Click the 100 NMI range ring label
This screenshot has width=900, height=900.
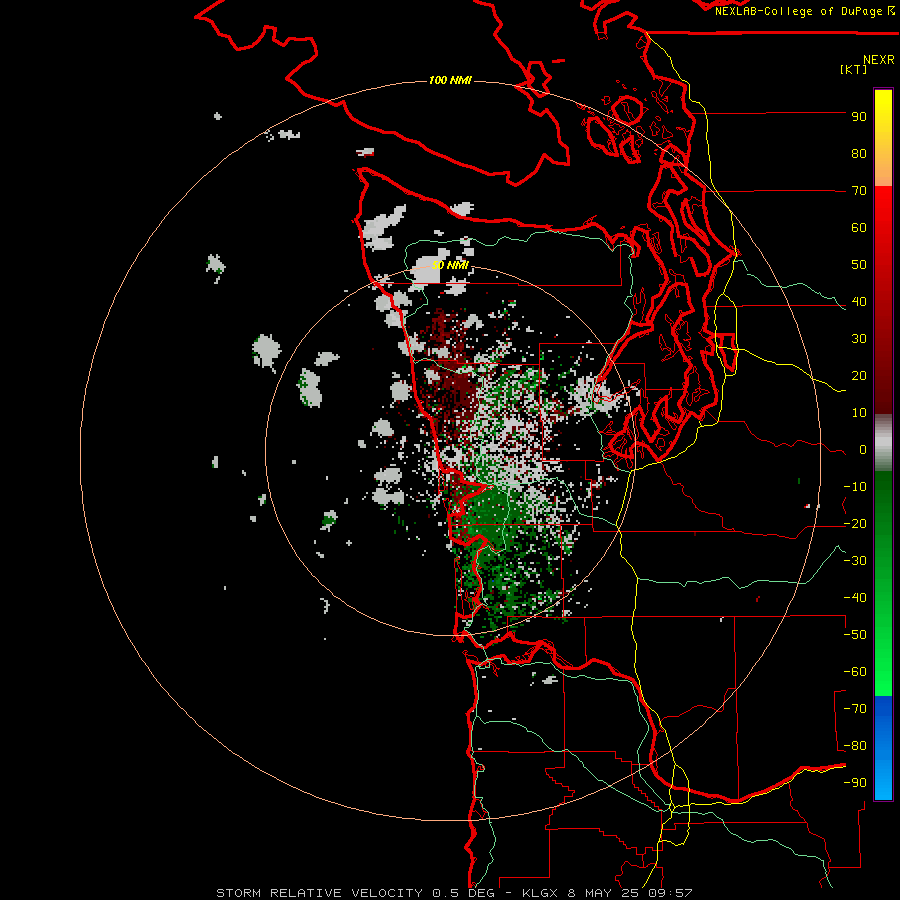point(450,80)
